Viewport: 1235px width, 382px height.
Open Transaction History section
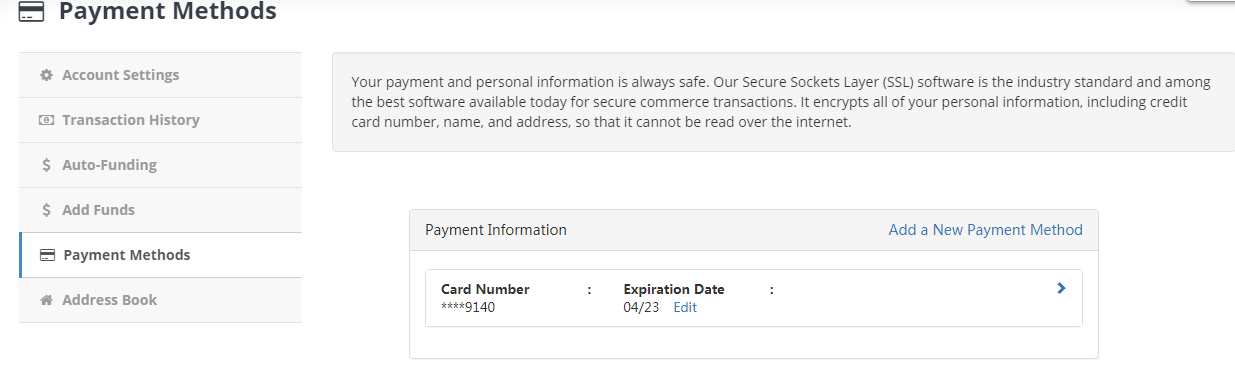(160, 120)
